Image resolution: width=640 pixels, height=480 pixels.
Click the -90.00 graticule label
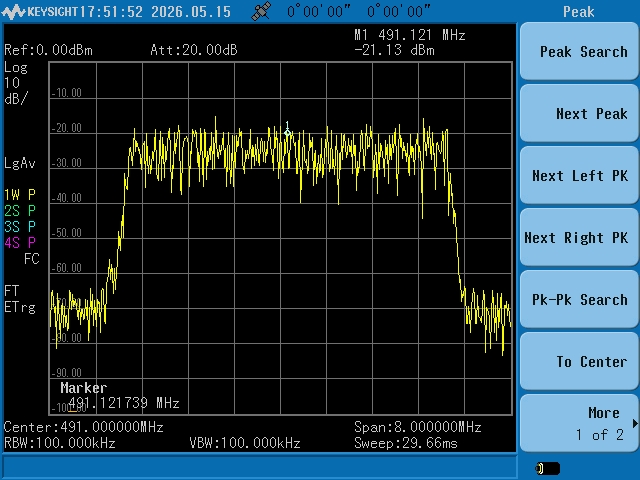[67, 373]
